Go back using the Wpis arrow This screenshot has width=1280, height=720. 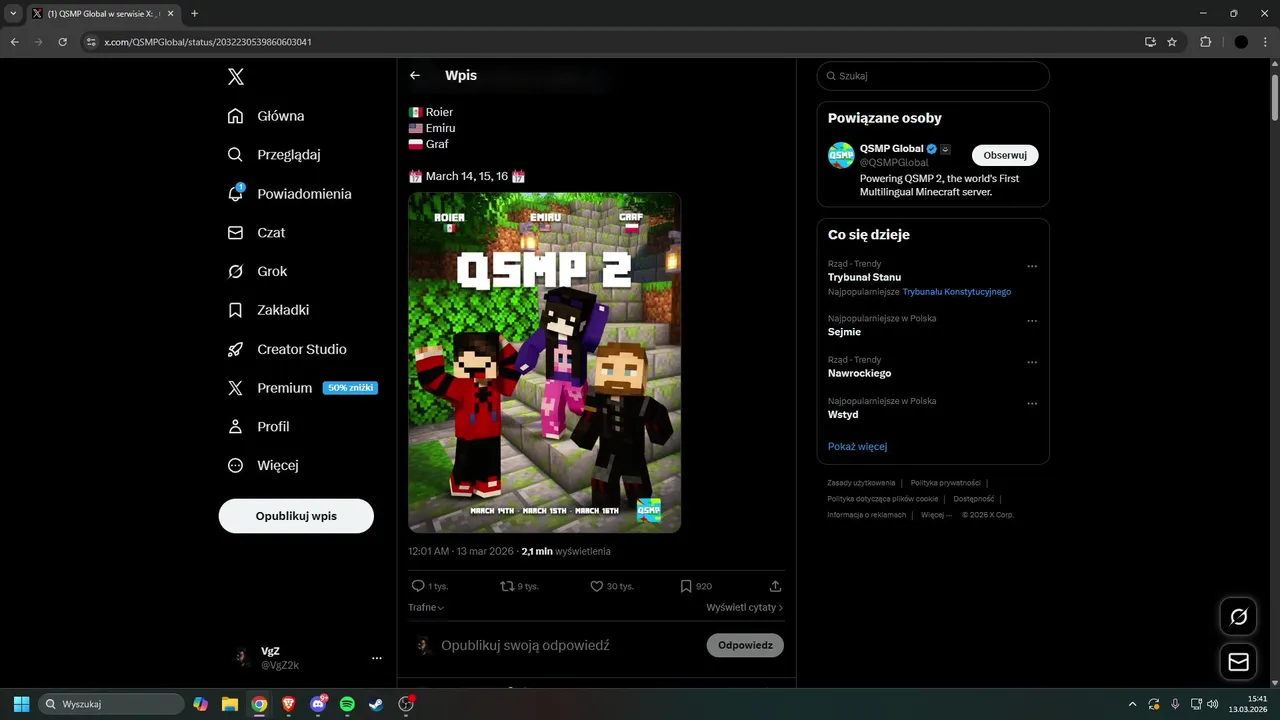tap(415, 75)
